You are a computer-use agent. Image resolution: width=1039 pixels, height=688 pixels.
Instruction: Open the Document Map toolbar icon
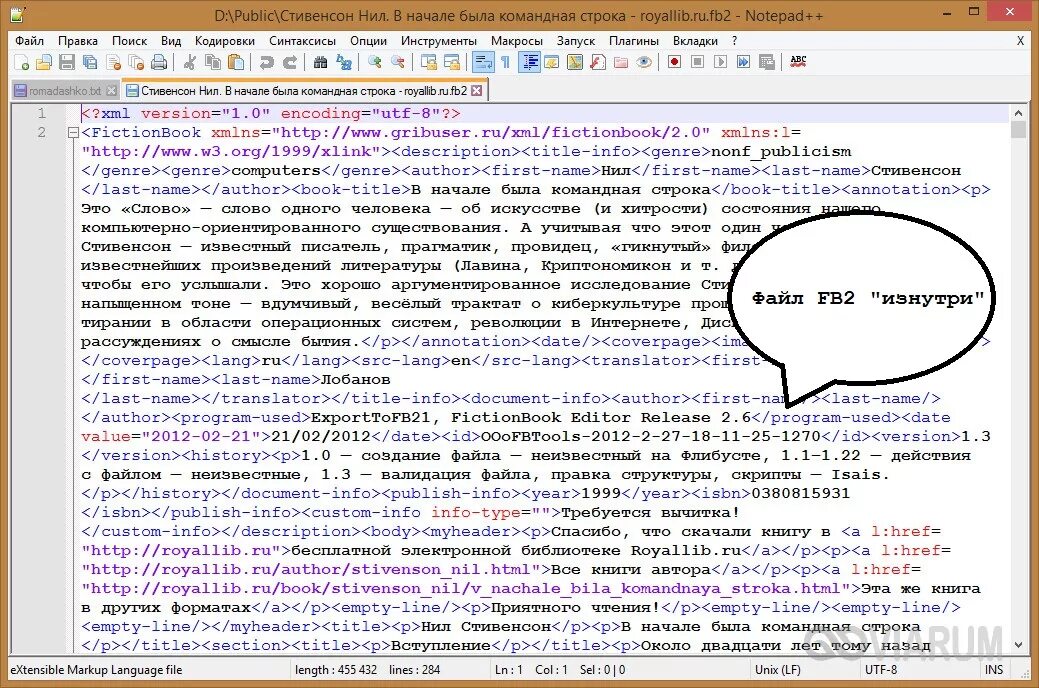(x=575, y=62)
